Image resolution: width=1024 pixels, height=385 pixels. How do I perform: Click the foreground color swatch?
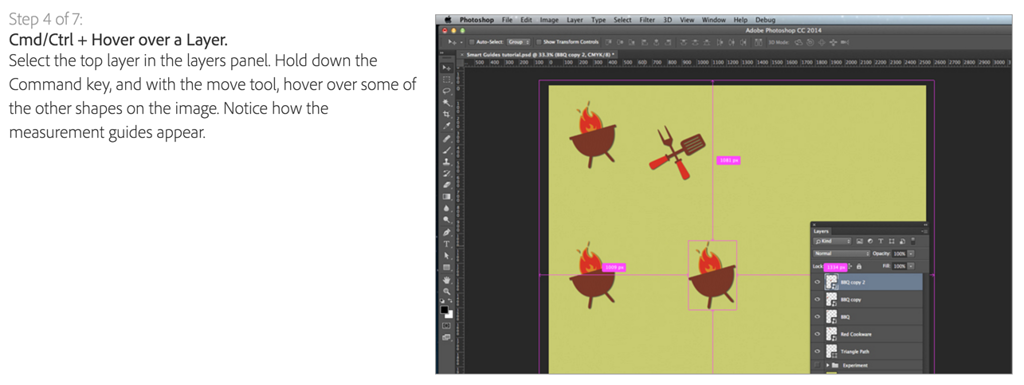tap(444, 309)
